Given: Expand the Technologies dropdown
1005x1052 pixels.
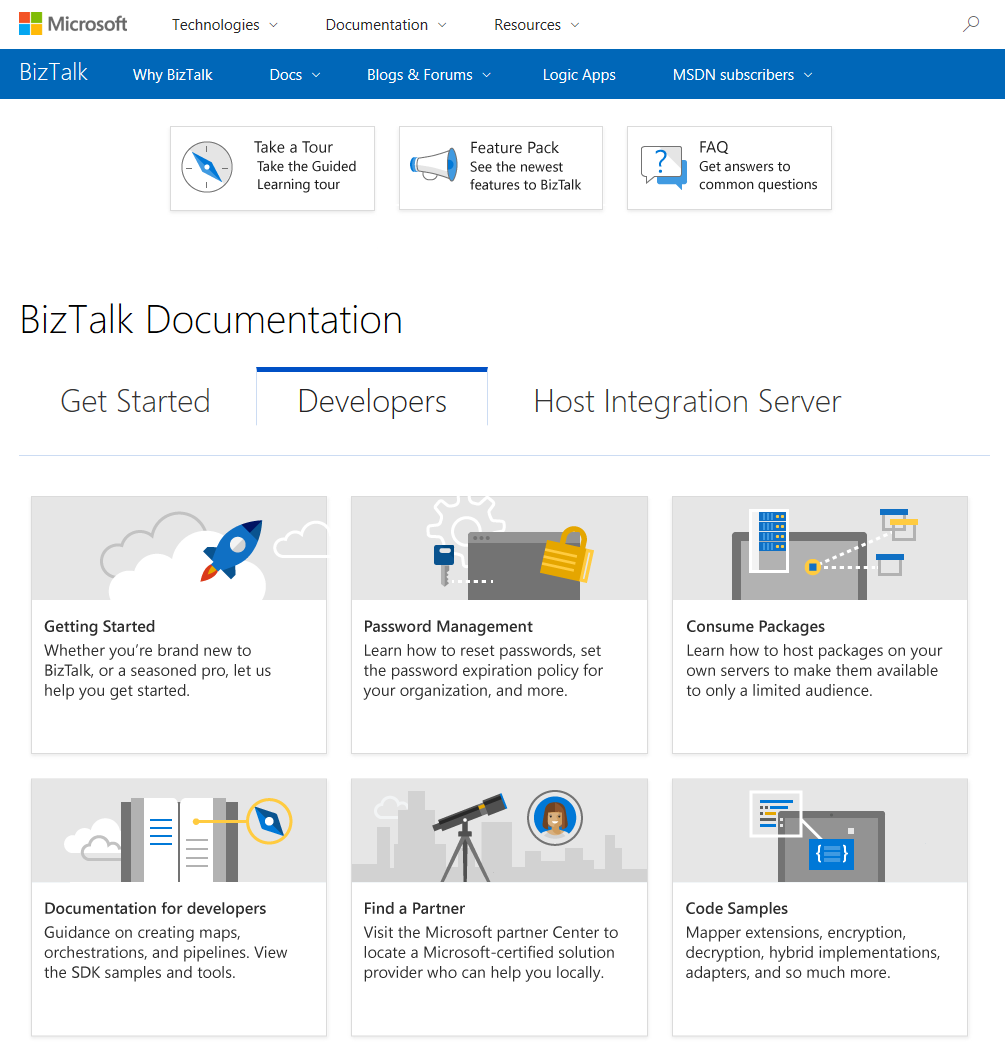Looking at the screenshot, I should click(x=225, y=25).
